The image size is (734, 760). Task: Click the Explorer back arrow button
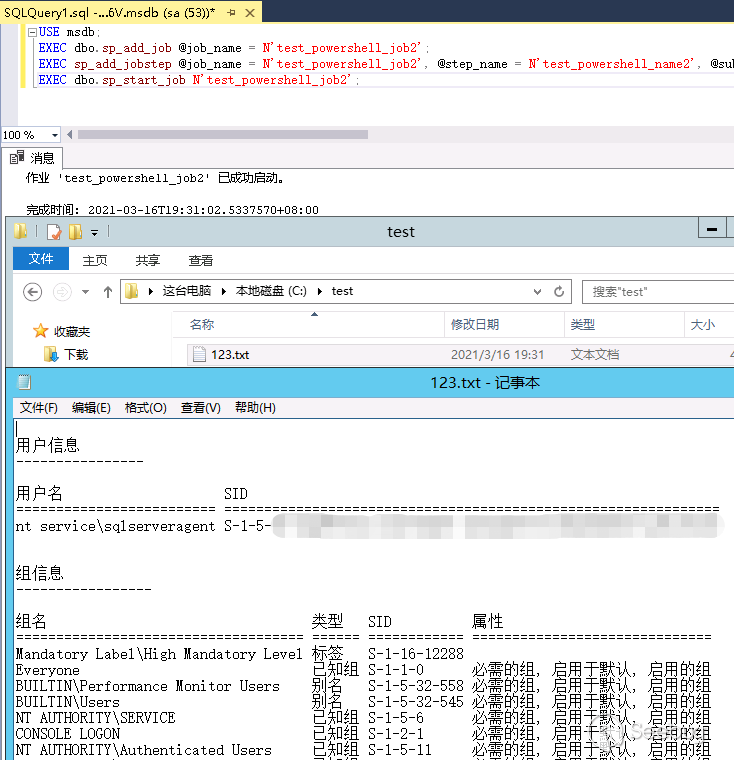click(32, 292)
